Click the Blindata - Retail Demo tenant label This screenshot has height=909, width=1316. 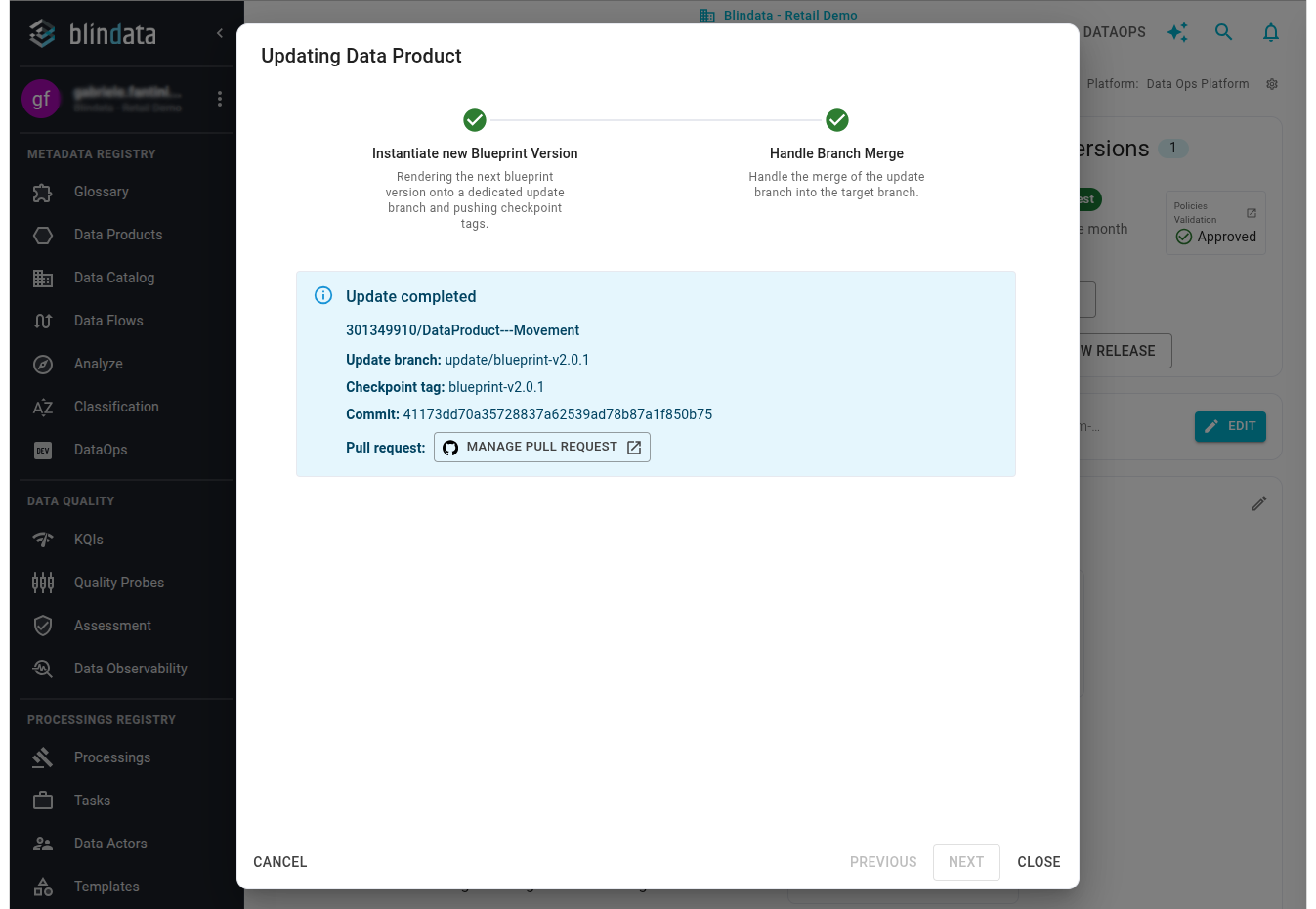(x=790, y=16)
